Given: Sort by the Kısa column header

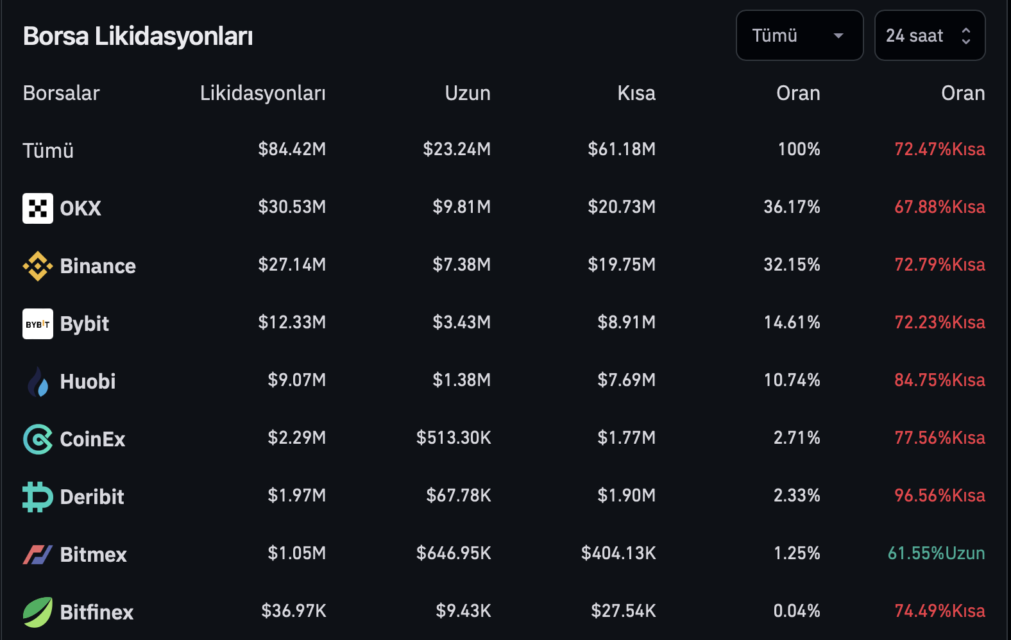Looking at the screenshot, I should click(x=636, y=93).
